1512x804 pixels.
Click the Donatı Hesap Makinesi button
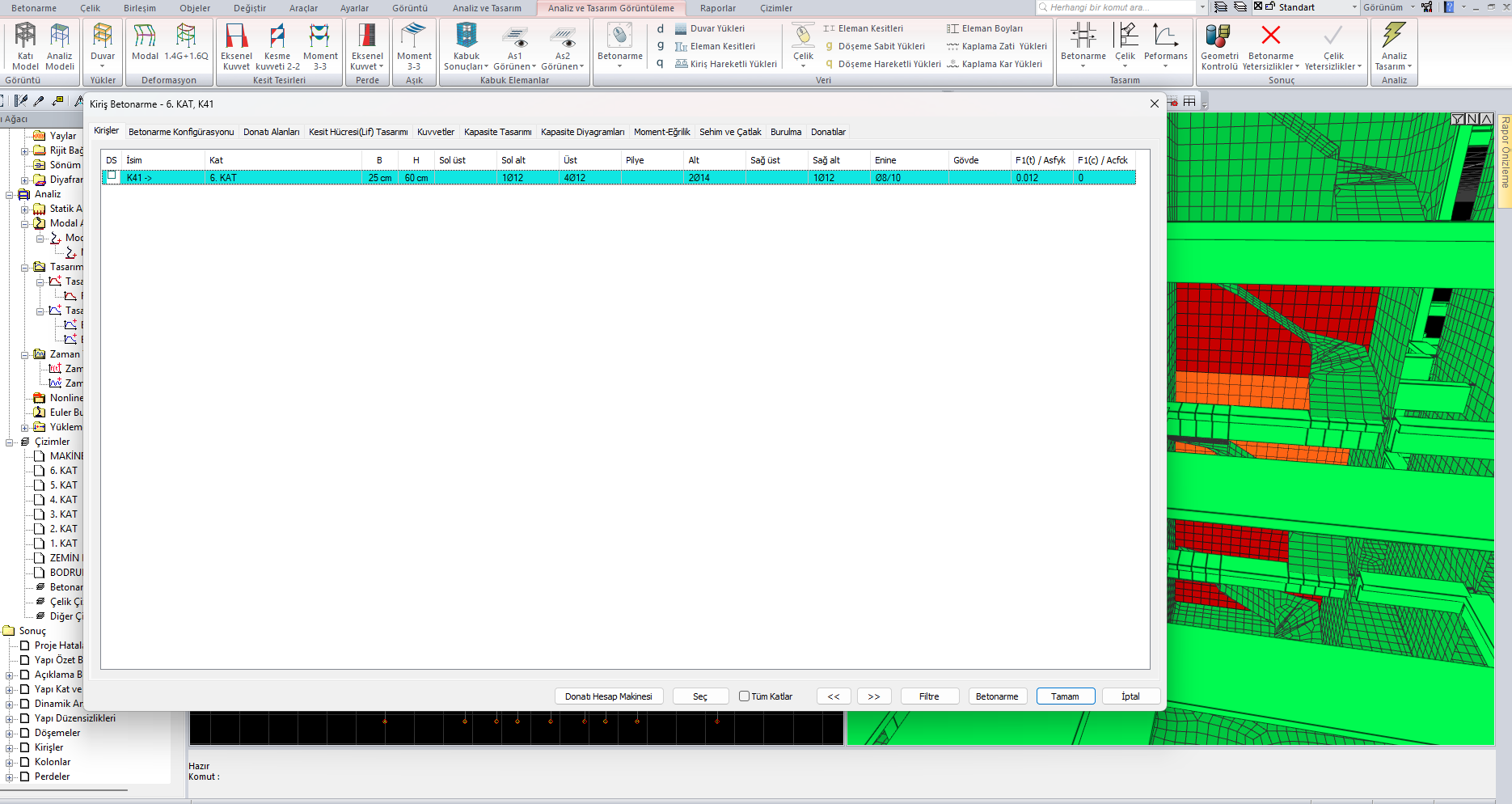608,696
